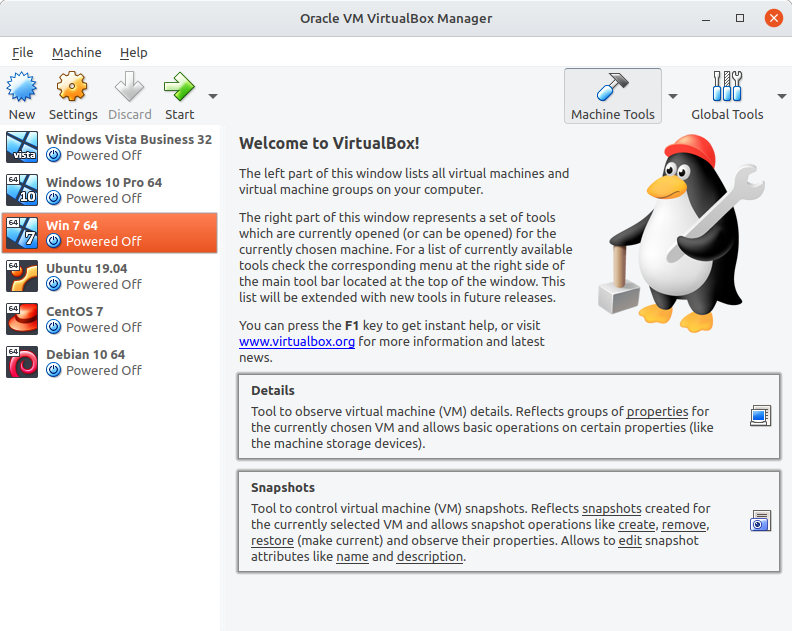Open the Machine Tools dropdown arrow
Viewport: 792px width, 631px height.
[673, 96]
